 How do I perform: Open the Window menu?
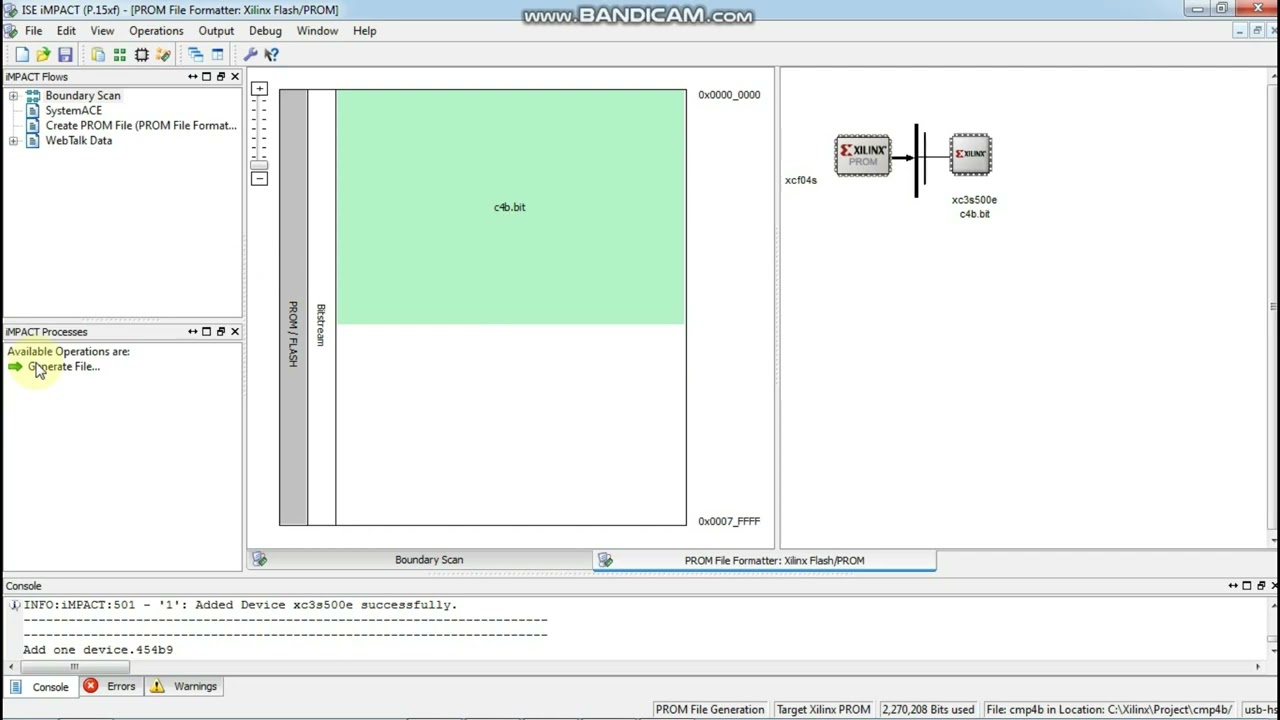tap(317, 31)
